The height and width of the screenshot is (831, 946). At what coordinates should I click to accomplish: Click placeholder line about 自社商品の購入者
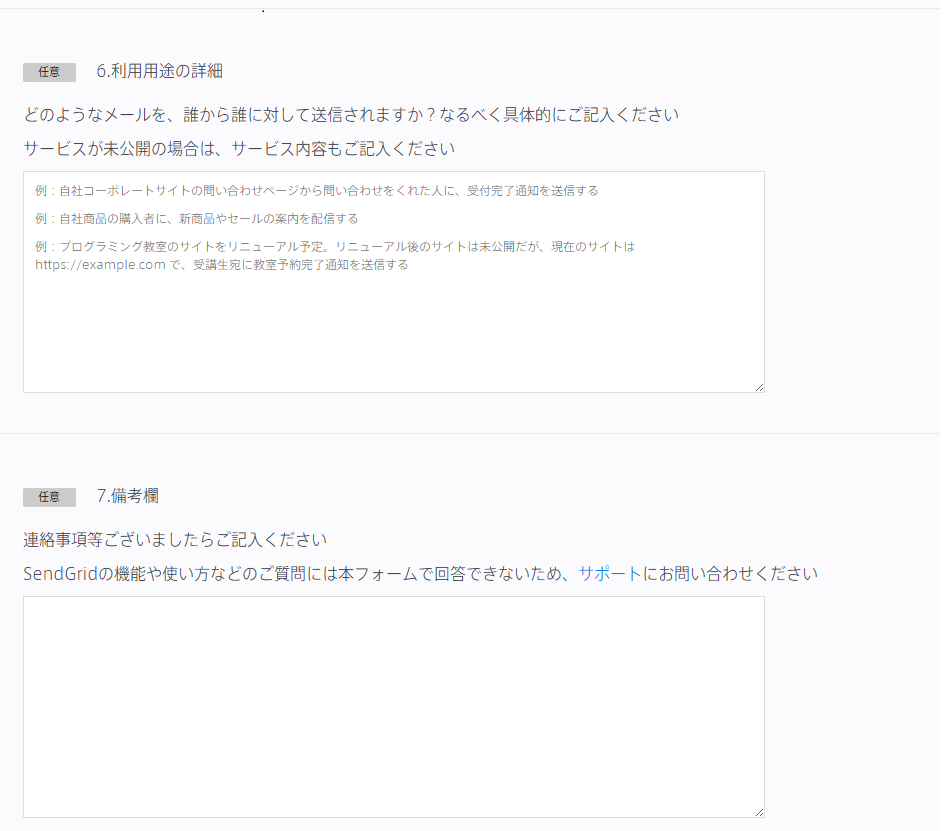point(197,218)
